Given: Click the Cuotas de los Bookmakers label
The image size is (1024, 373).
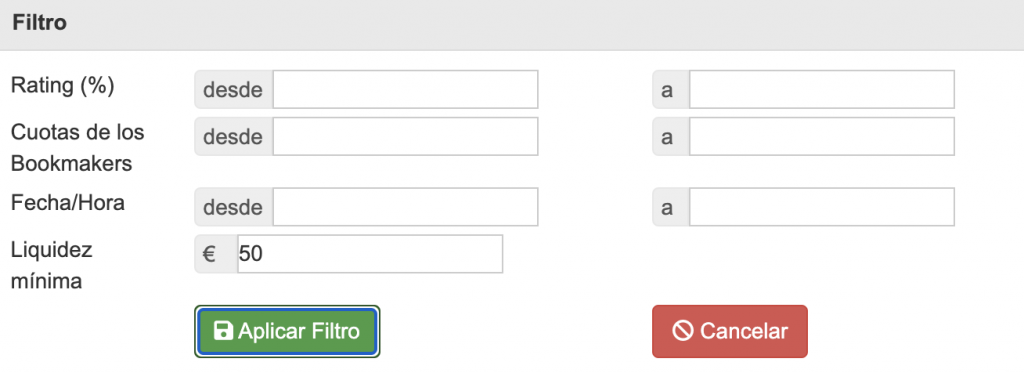Looking at the screenshot, I should coord(78,148).
